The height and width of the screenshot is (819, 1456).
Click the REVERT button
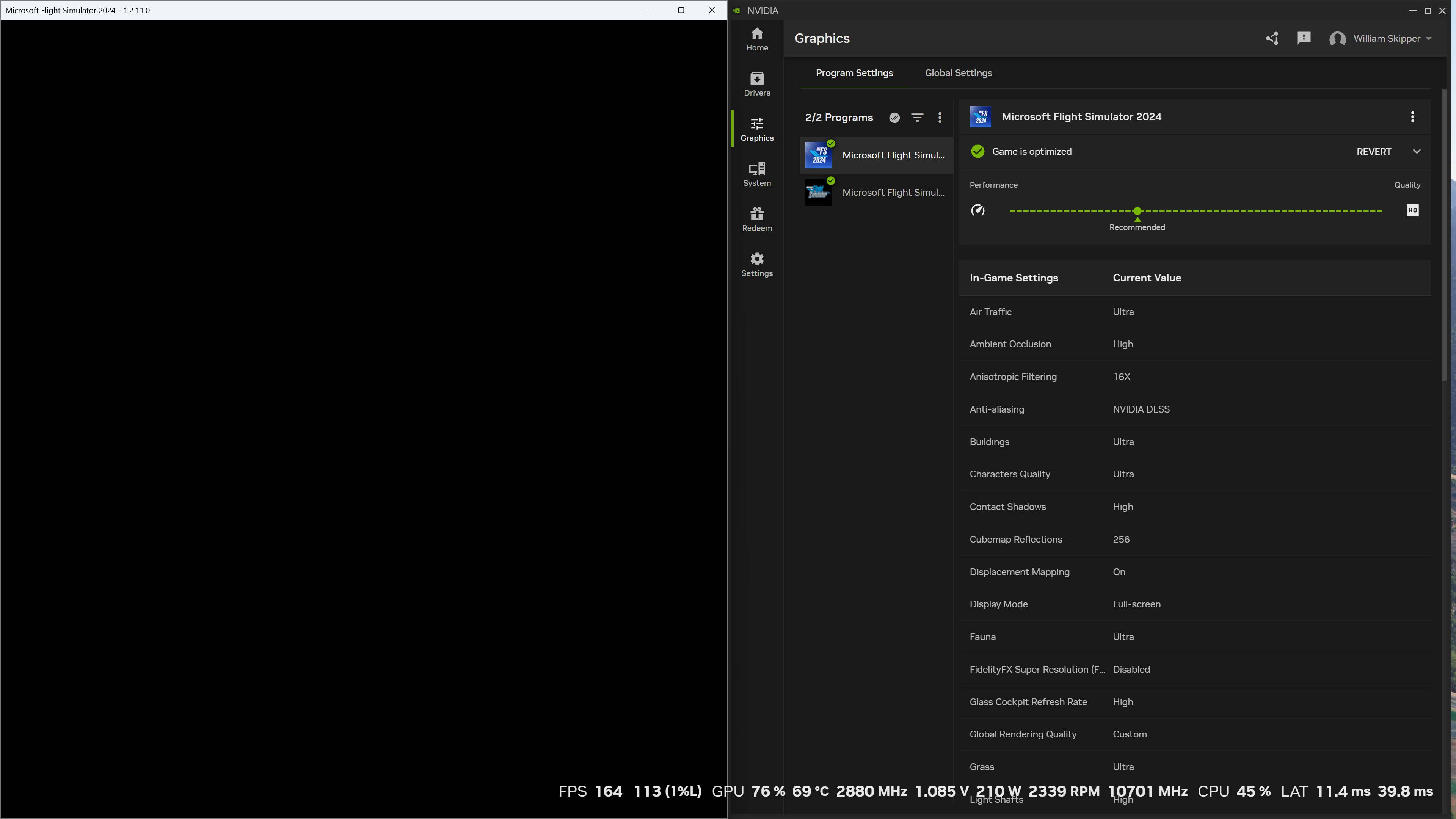tap(1373, 152)
